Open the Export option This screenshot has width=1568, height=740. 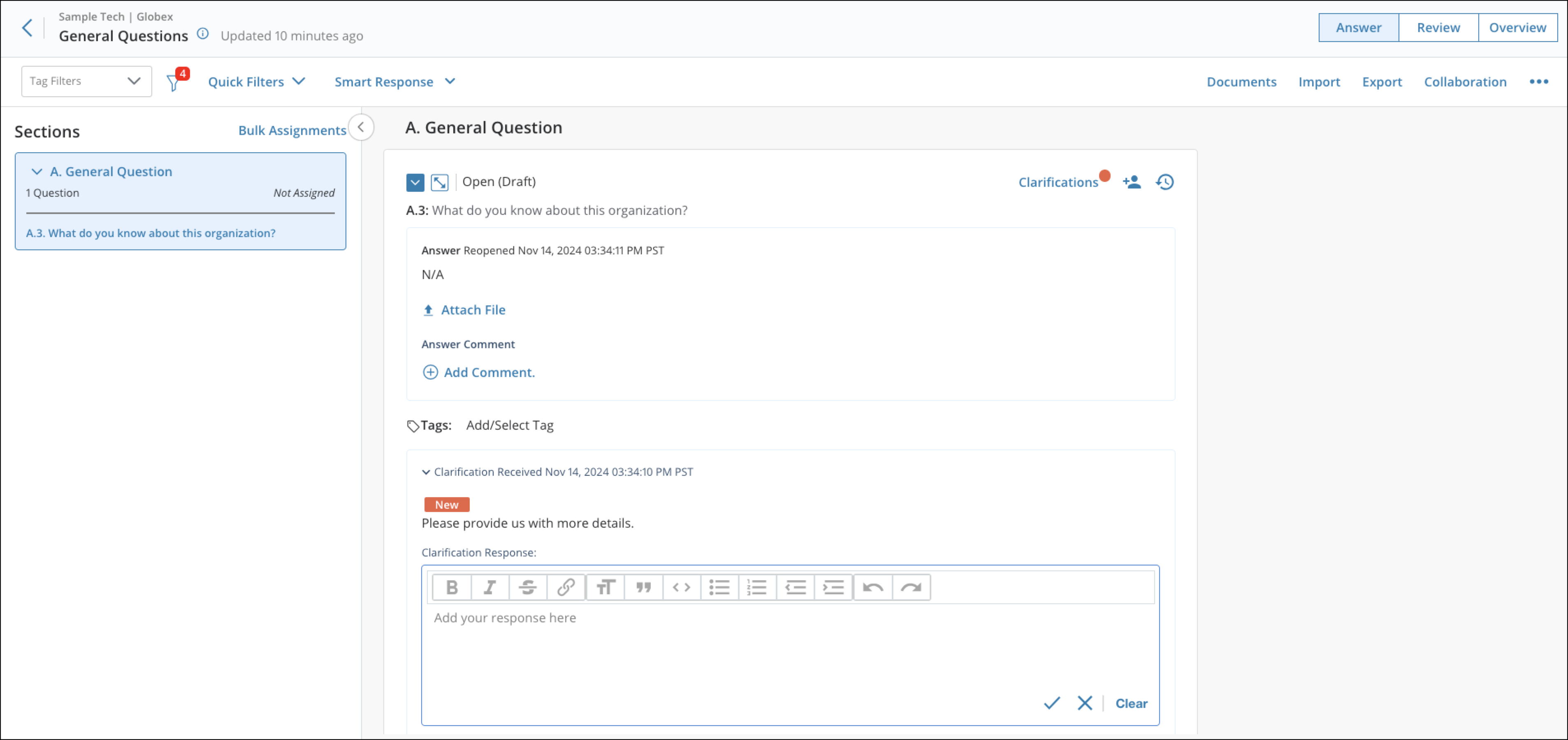click(1382, 81)
